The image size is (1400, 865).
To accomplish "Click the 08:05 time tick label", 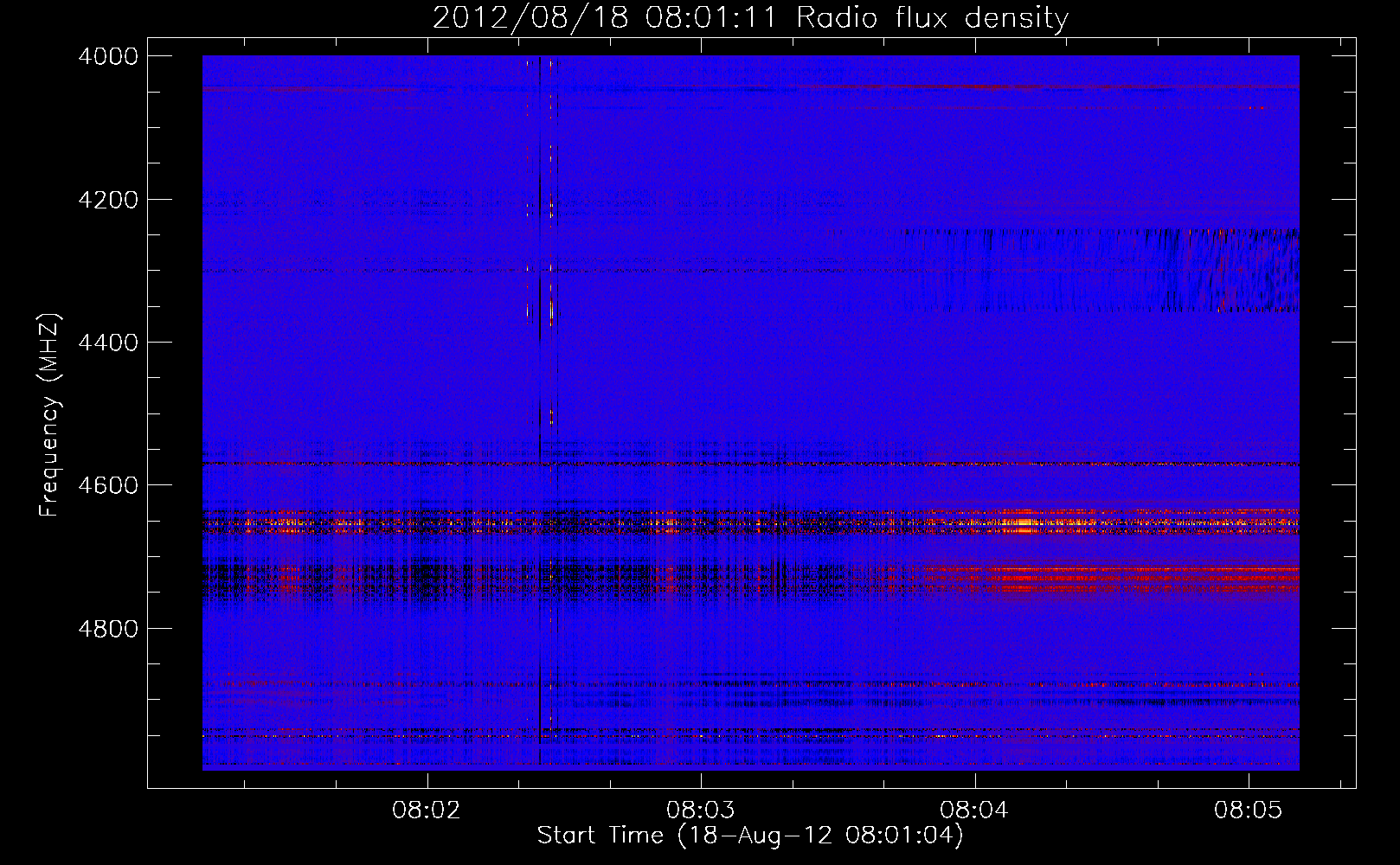I will pyautogui.click(x=1248, y=811).
